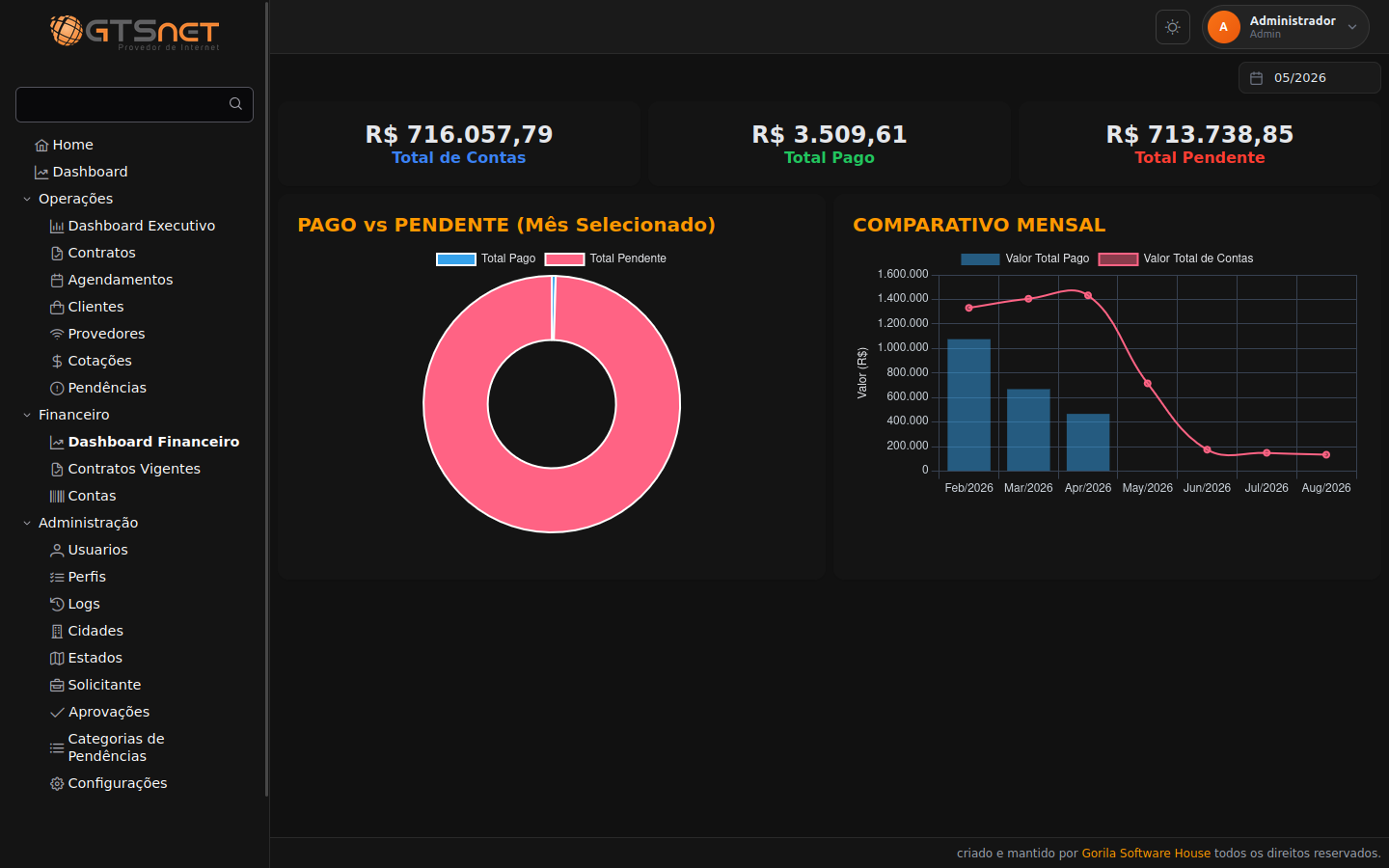
Task: Click the R$ 3.509,61 Total Pago card
Action: 830,144
